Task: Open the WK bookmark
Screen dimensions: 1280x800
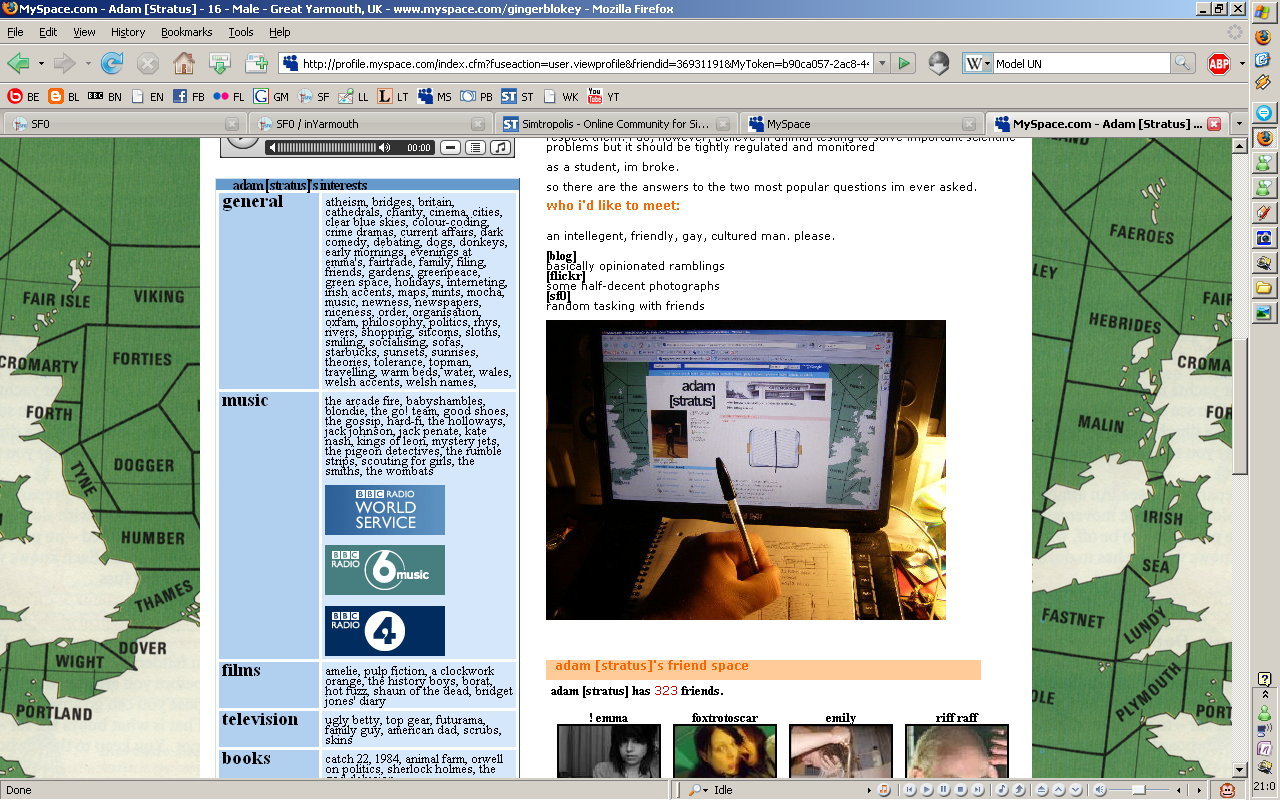Action: point(561,96)
